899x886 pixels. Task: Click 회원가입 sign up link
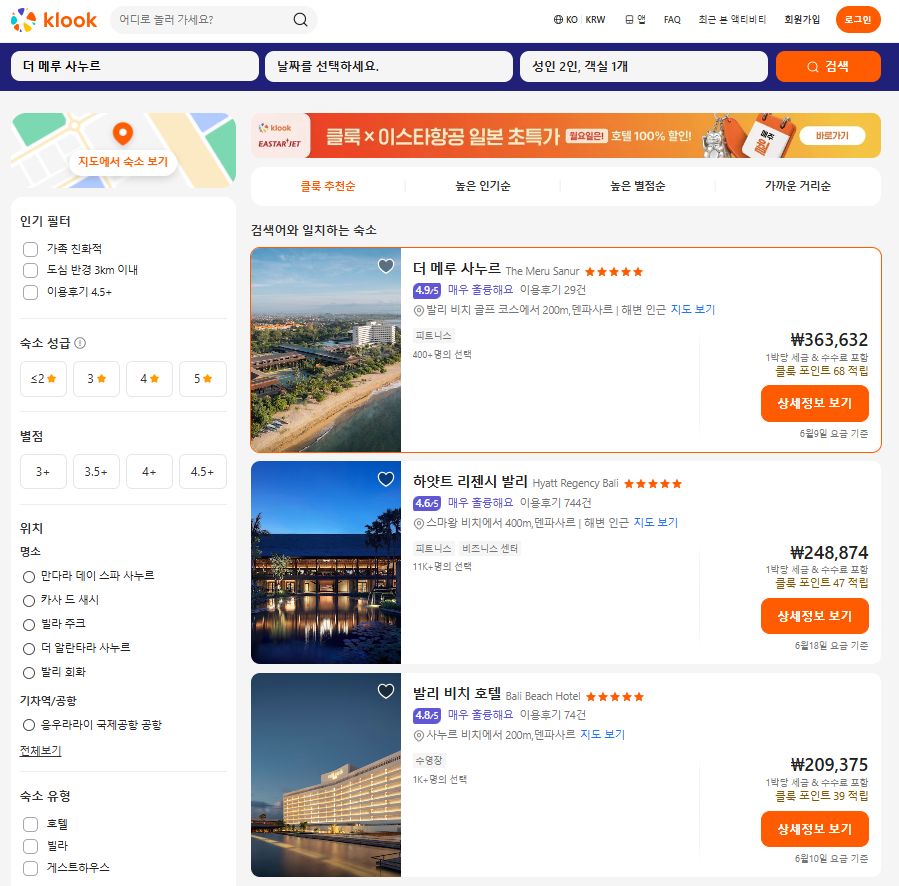[802, 19]
